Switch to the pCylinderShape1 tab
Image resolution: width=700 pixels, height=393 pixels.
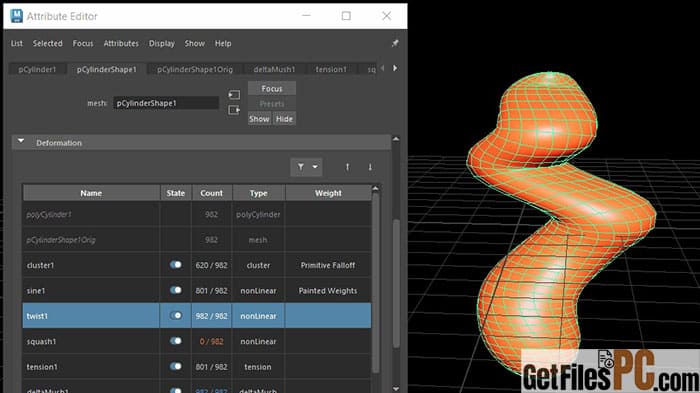click(107, 69)
